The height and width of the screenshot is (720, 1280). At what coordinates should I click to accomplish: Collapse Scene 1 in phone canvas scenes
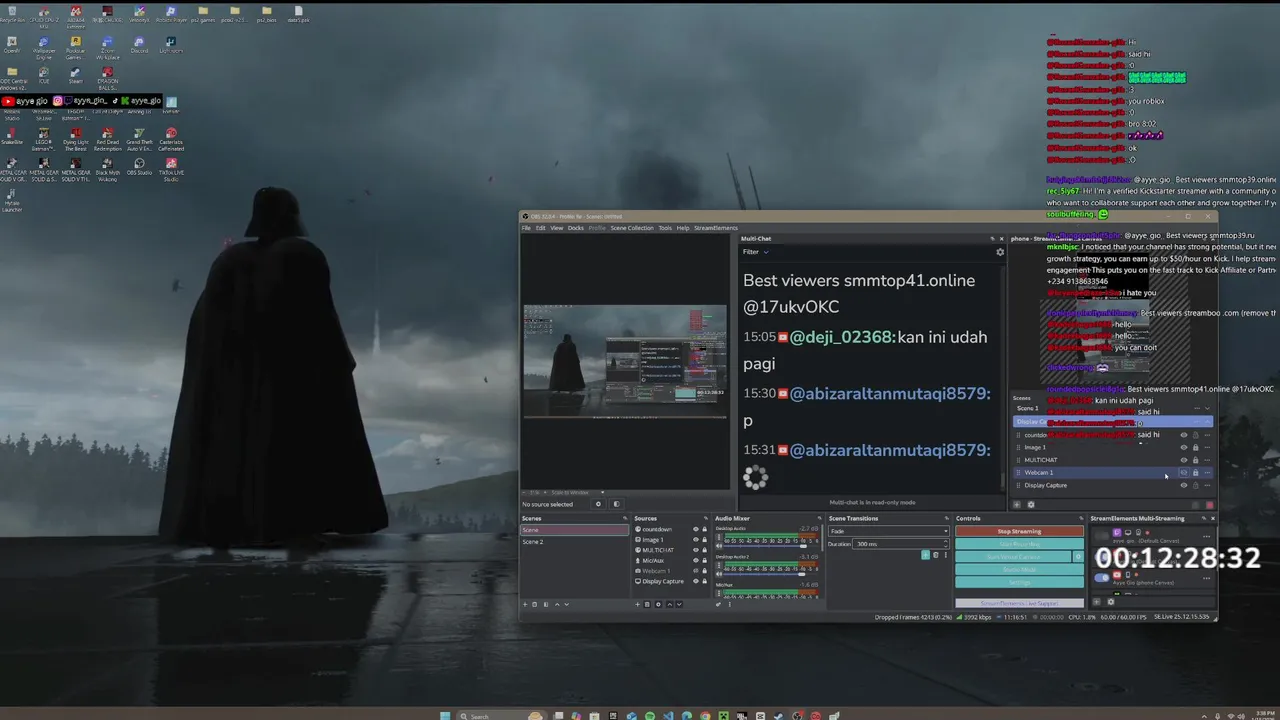click(1207, 408)
